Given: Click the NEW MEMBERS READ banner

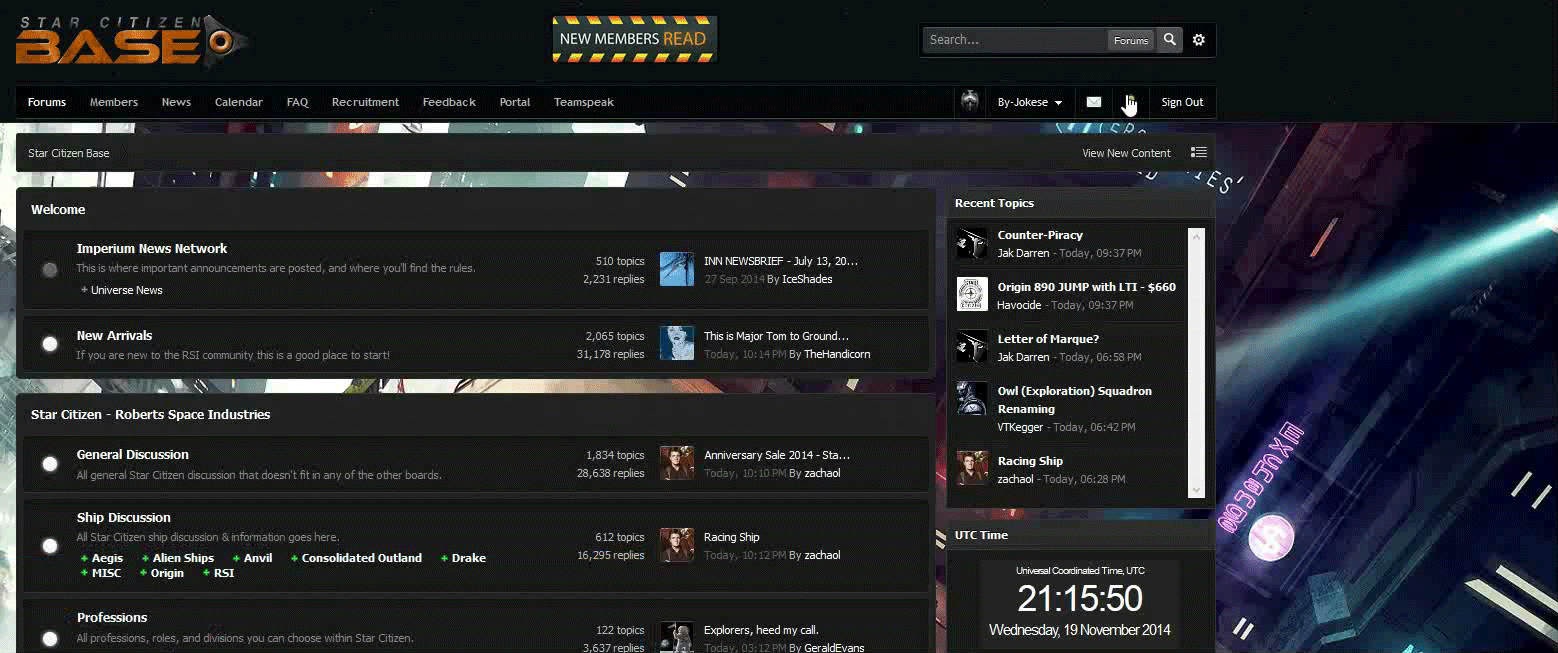Looking at the screenshot, I should [x=635, y=39].
